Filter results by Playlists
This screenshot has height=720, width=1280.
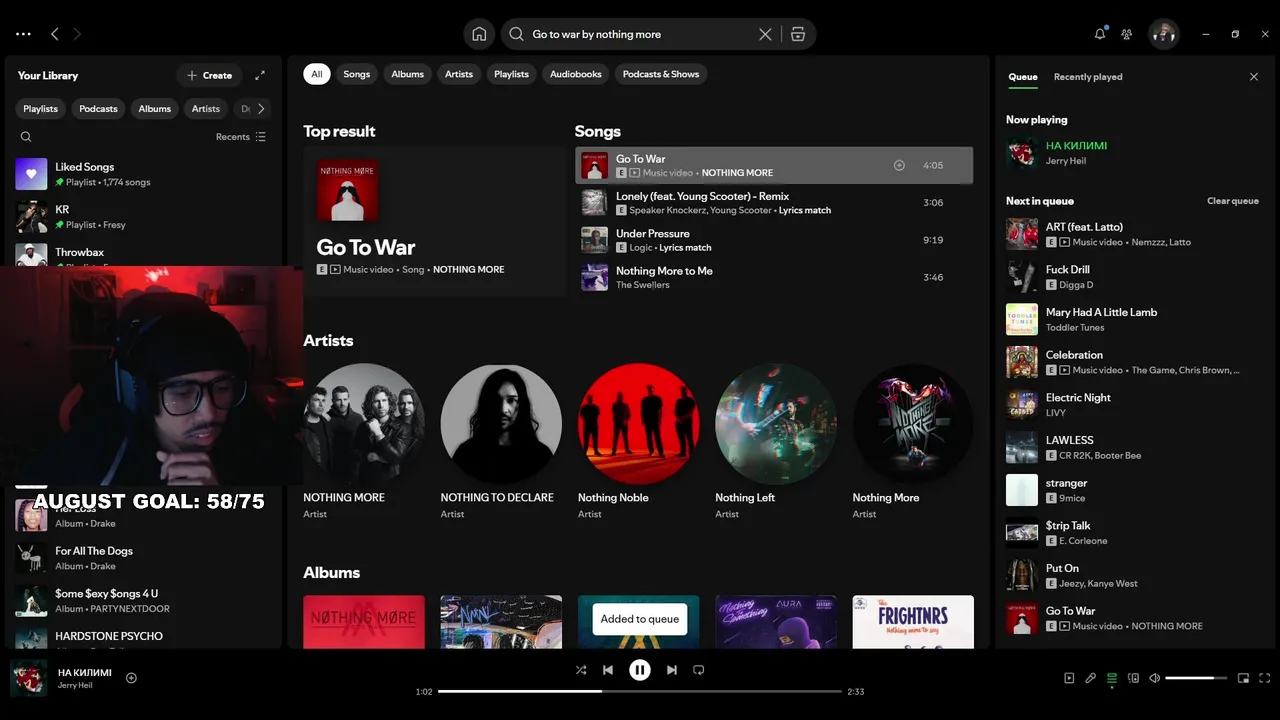(x=511, y=74)
